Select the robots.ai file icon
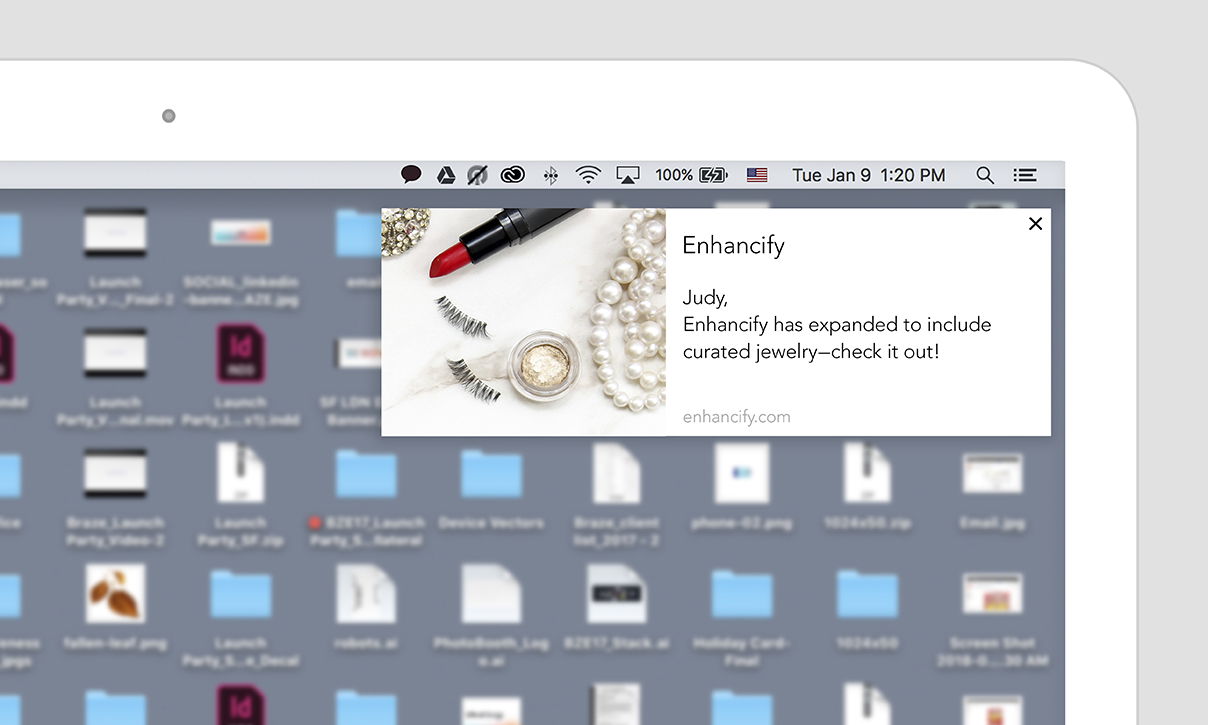Viewport: 1208px width, 725px height. point(365,594)
